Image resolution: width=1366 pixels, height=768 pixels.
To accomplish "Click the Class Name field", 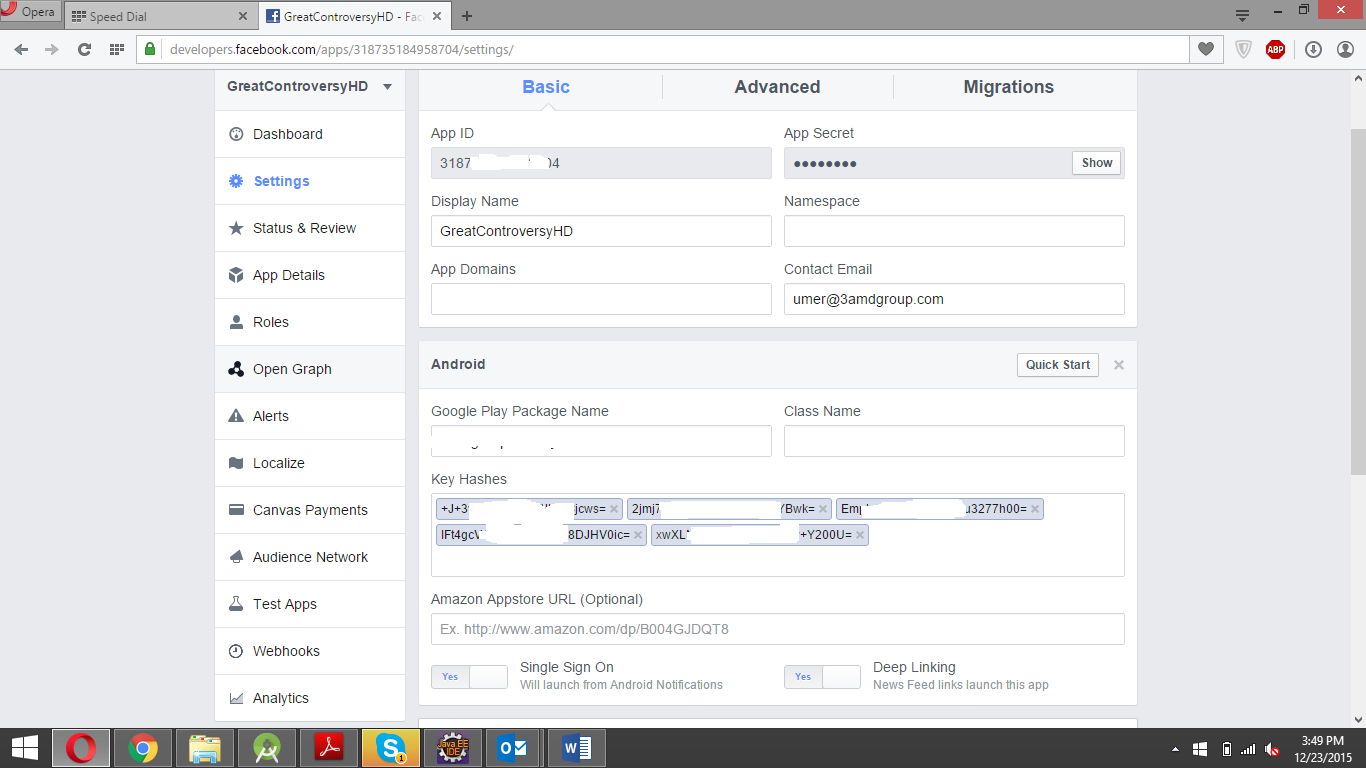I will (954, 441).
